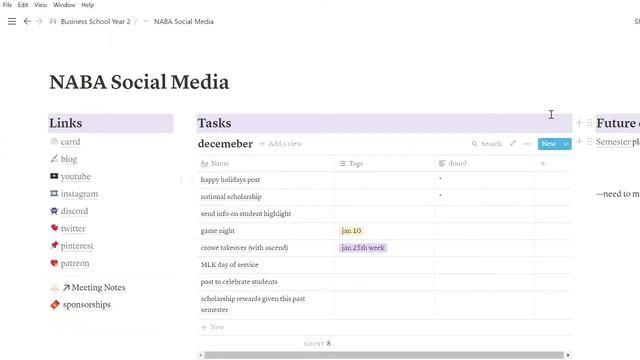The width and height of the screenshot is (640, 360).
Task: Click left arrow of horizontal scrollbar
Action: (200, 355)
